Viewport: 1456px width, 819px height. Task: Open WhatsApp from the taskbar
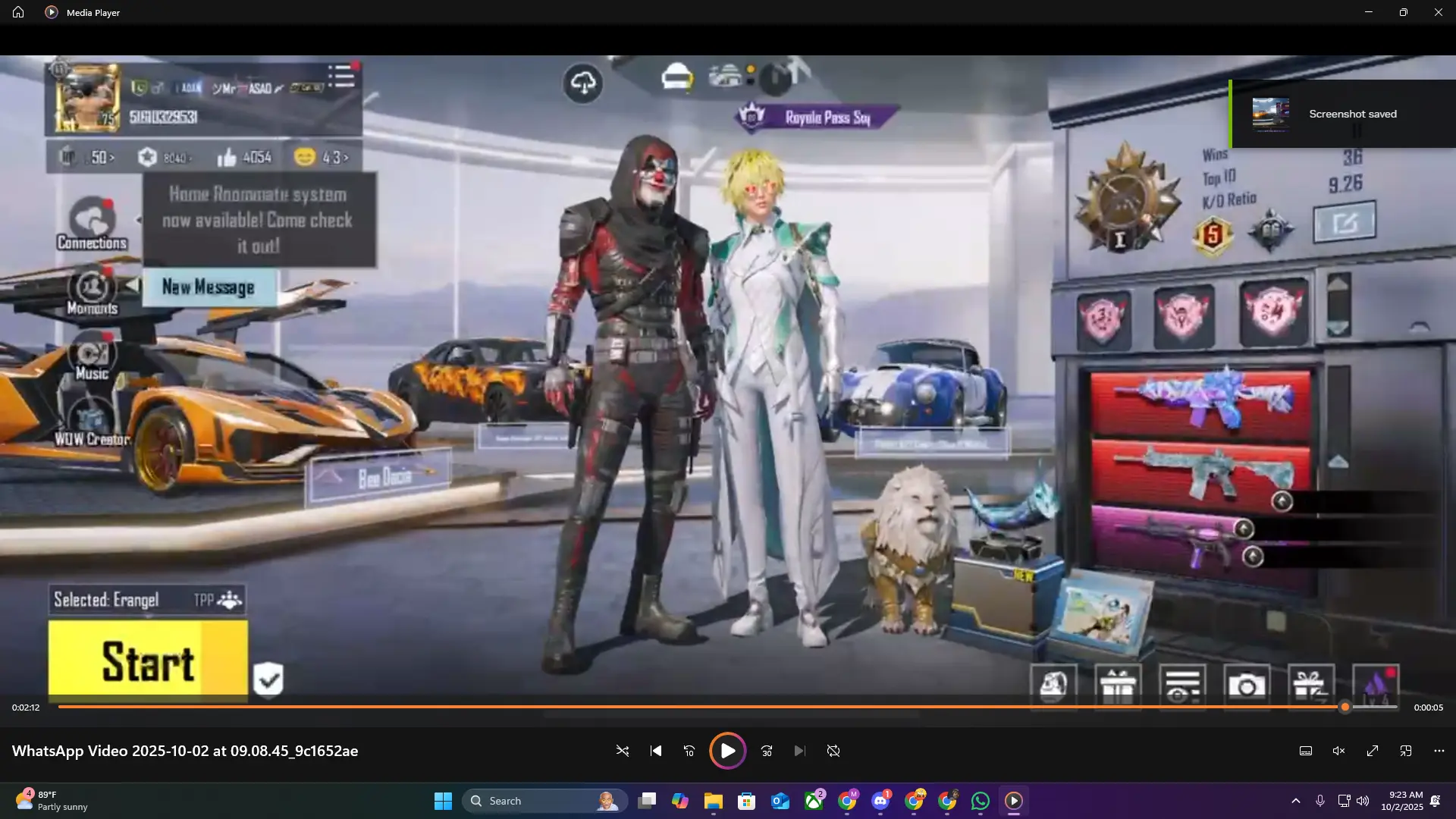pos(981,801)
